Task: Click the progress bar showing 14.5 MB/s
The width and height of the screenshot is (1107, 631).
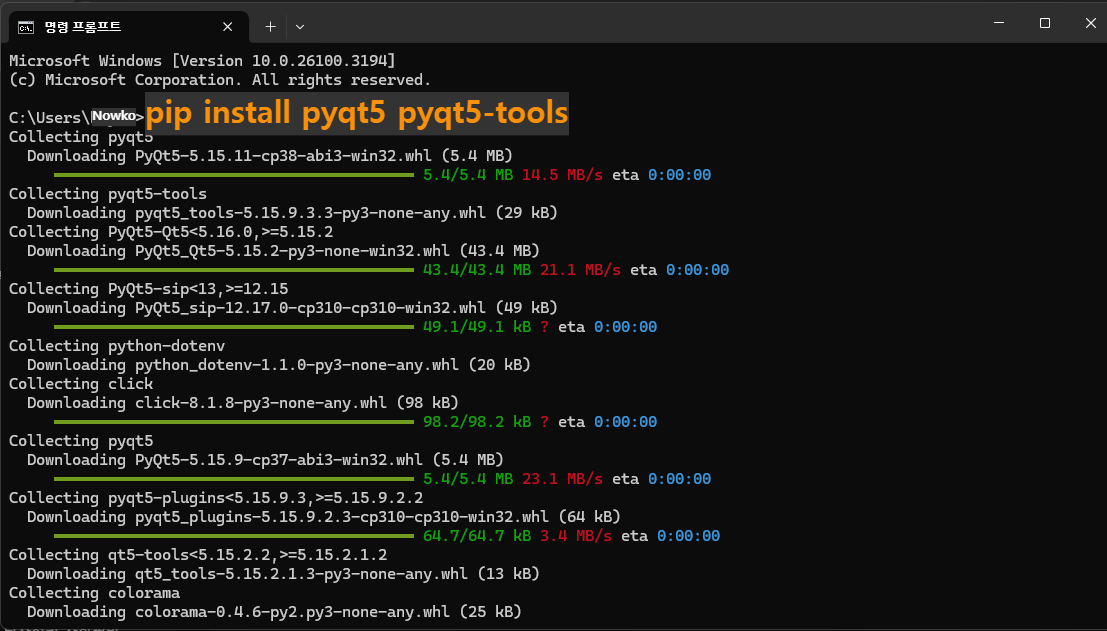Action: [x=234, y=174]
